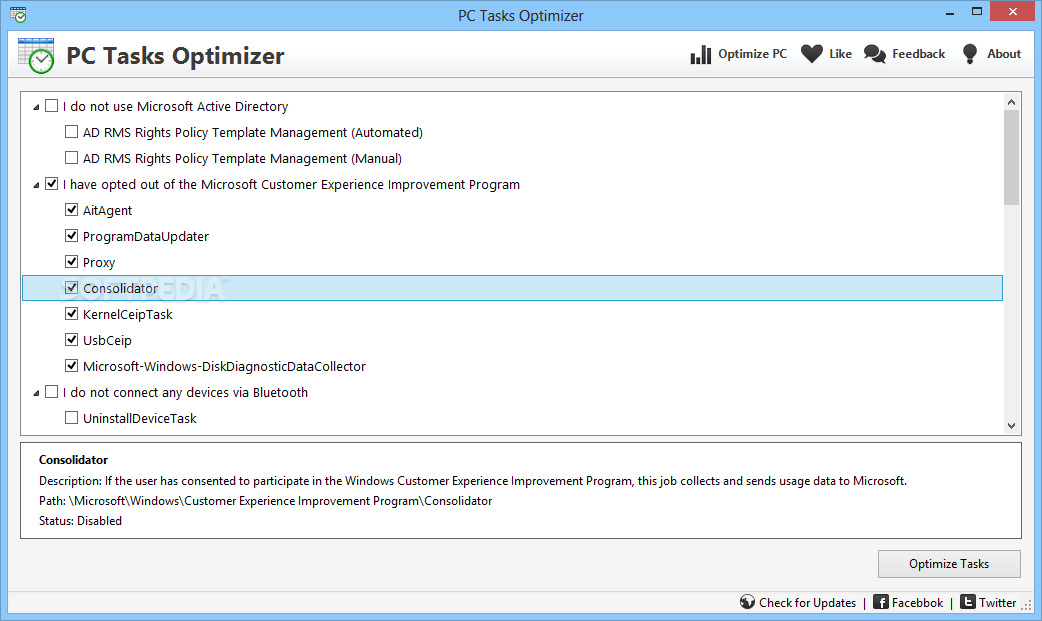
Task: Select the KernelCeipTask row
Action: point(128,314)
